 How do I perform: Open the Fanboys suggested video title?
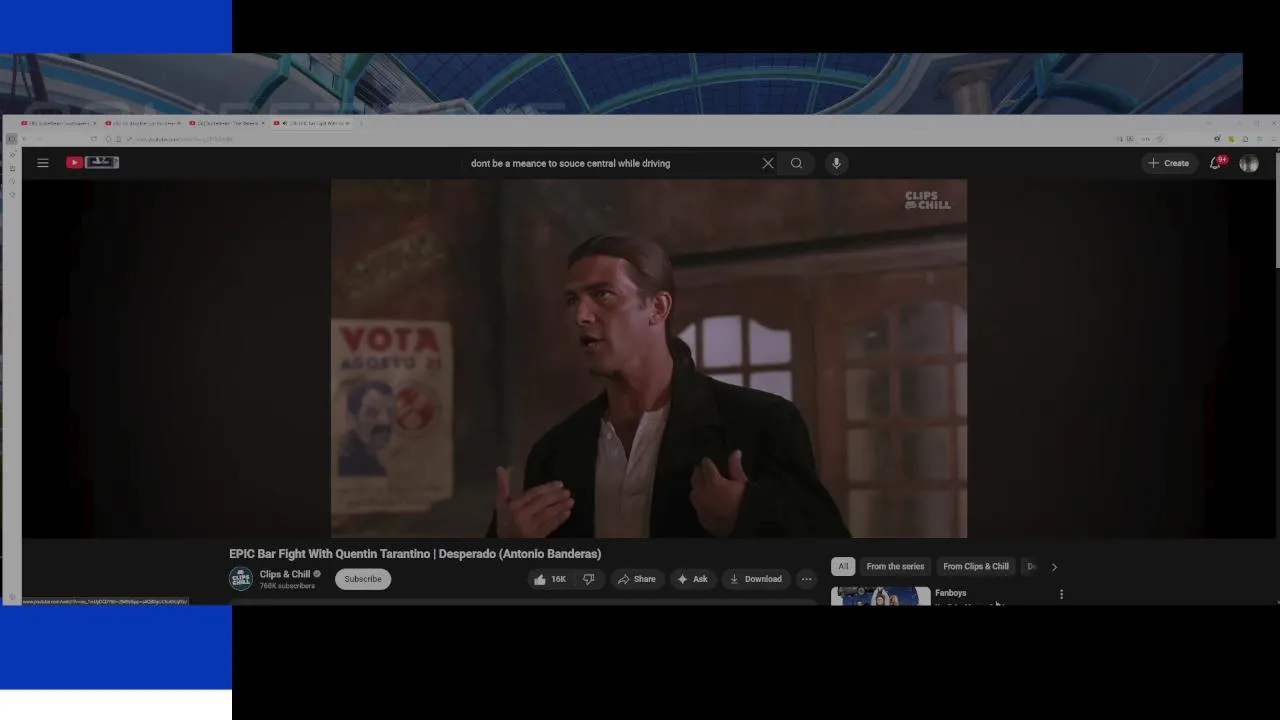point(951,593)
